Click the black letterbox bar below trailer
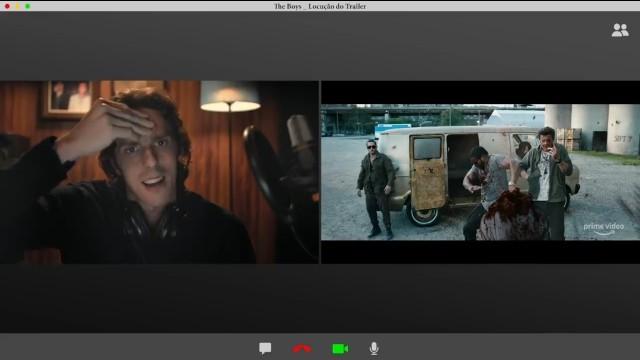This screenshot has height=360, width=640. click(480, 252)
